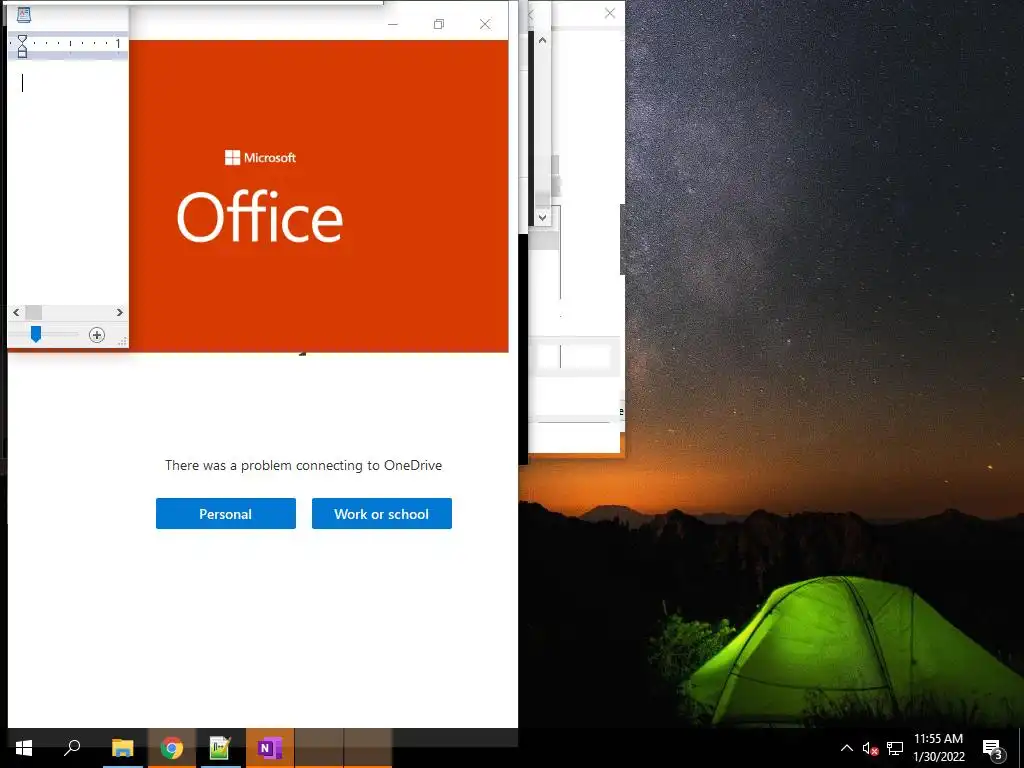Screen dimensions: 1024x768
Task: Click the scroll down arrow in right window
Action: click(x=542, y=217)
